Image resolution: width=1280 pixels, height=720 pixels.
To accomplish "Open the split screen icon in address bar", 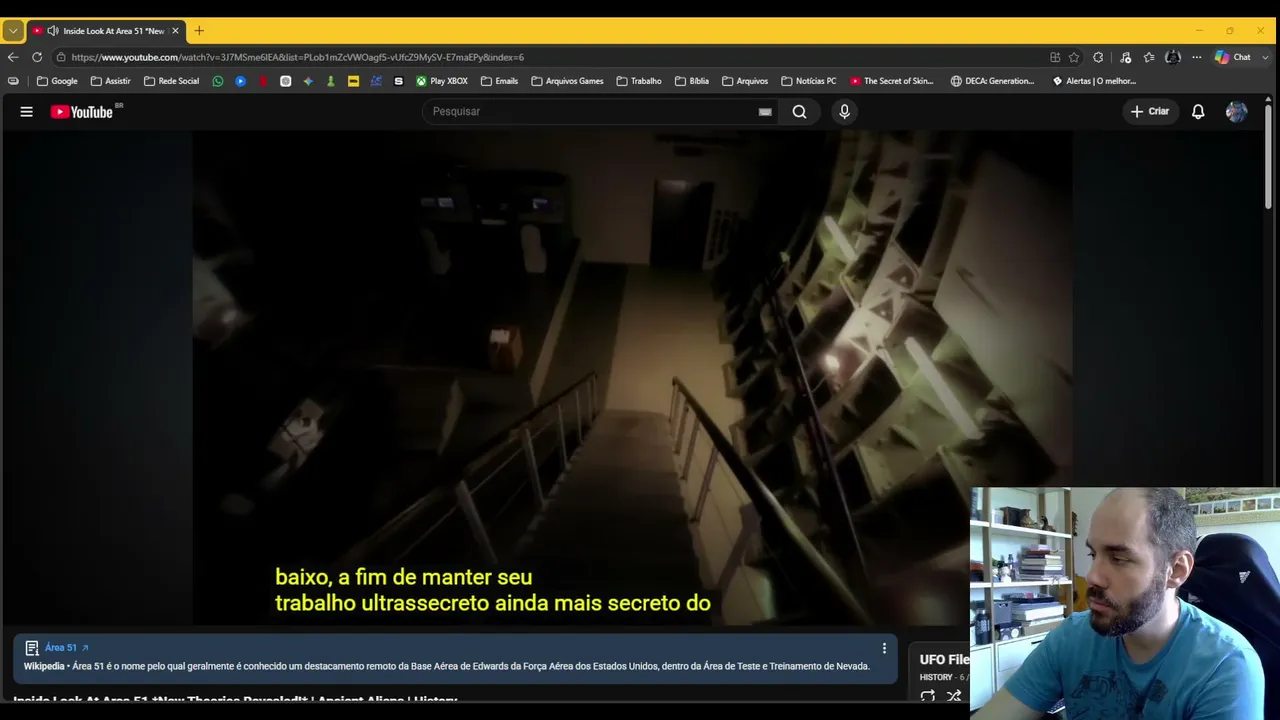I will pos(1055,57).
